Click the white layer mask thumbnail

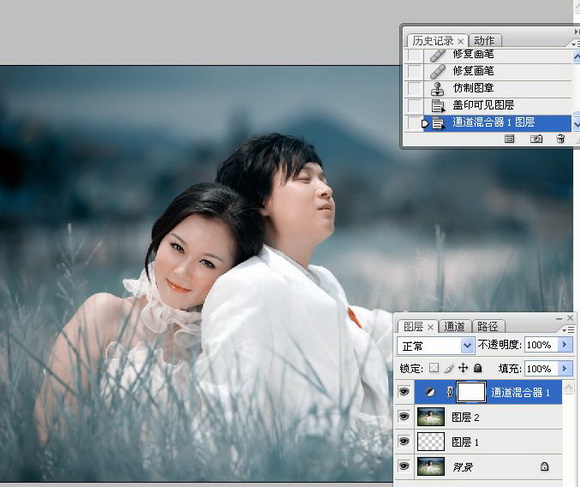click(471, 392)
